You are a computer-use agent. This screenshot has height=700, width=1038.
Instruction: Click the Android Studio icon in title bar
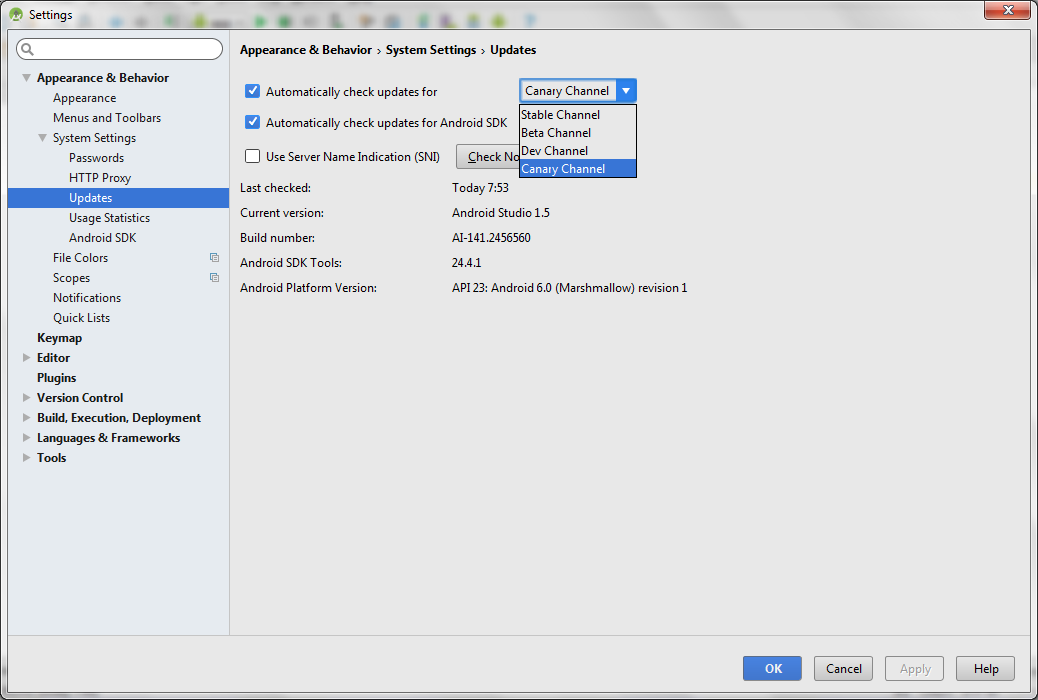click(x=16, y=14)
